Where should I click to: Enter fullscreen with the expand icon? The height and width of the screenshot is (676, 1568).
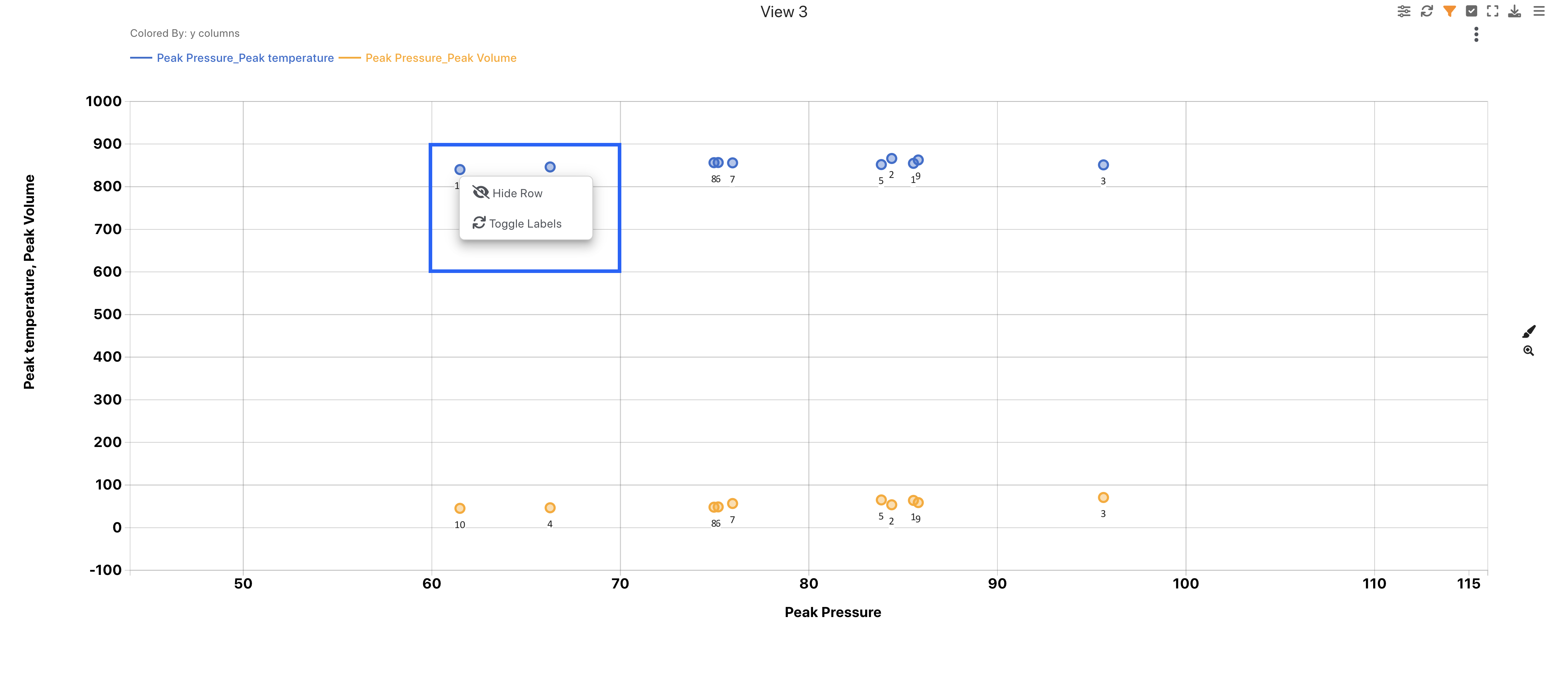1493,11
